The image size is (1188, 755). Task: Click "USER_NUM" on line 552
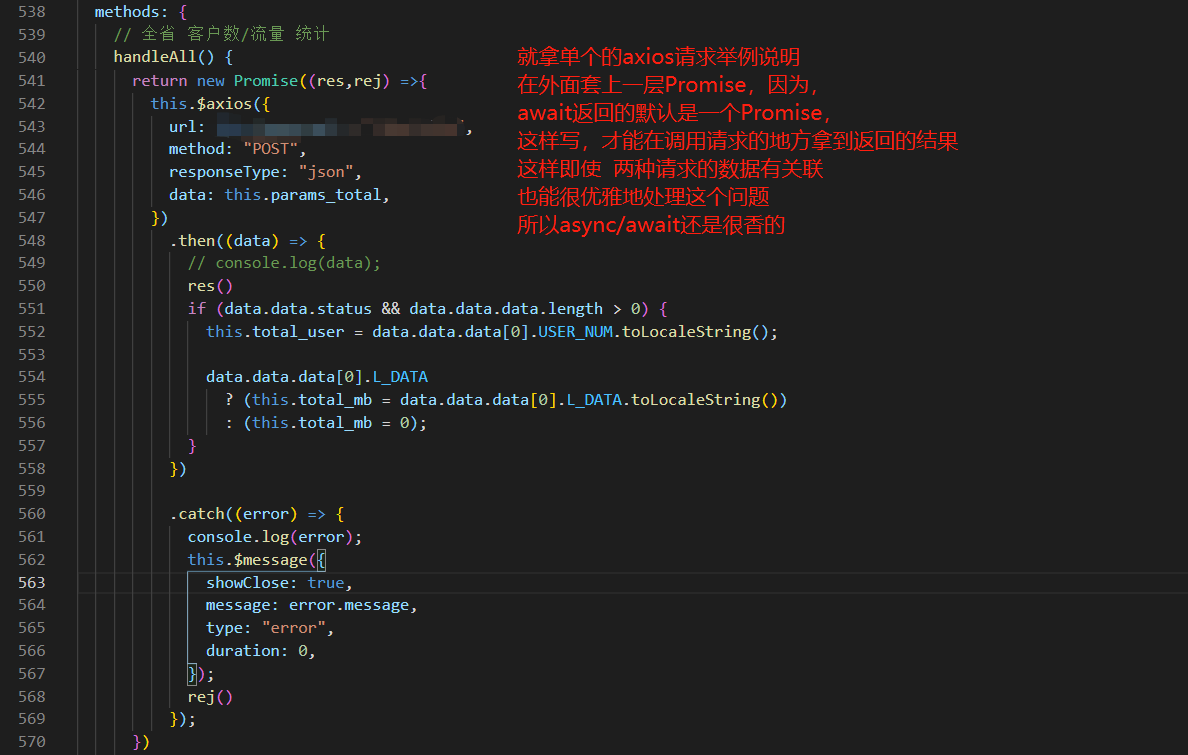(576, 332)
